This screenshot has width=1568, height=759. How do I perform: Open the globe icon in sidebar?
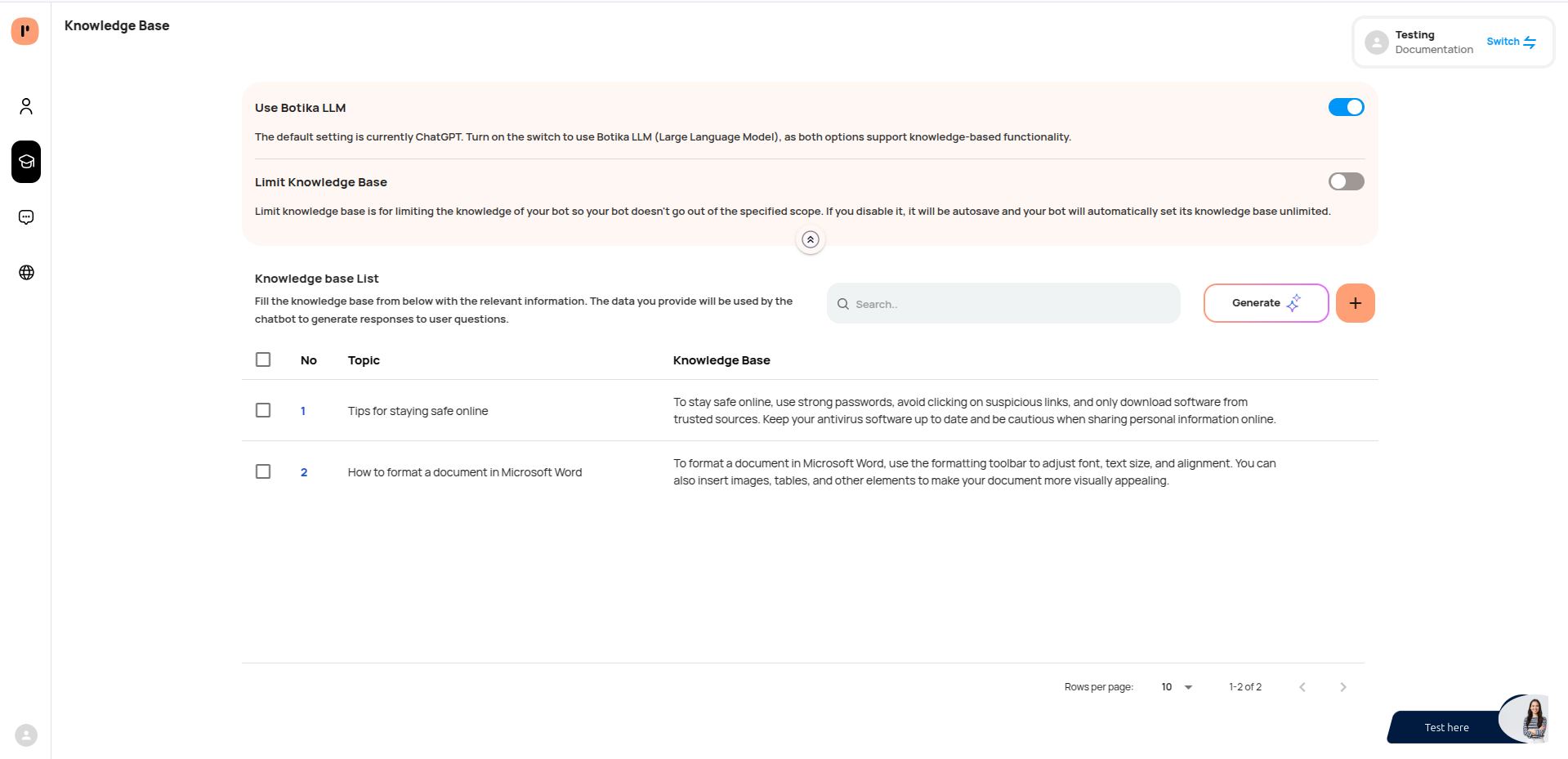(26, 272)
